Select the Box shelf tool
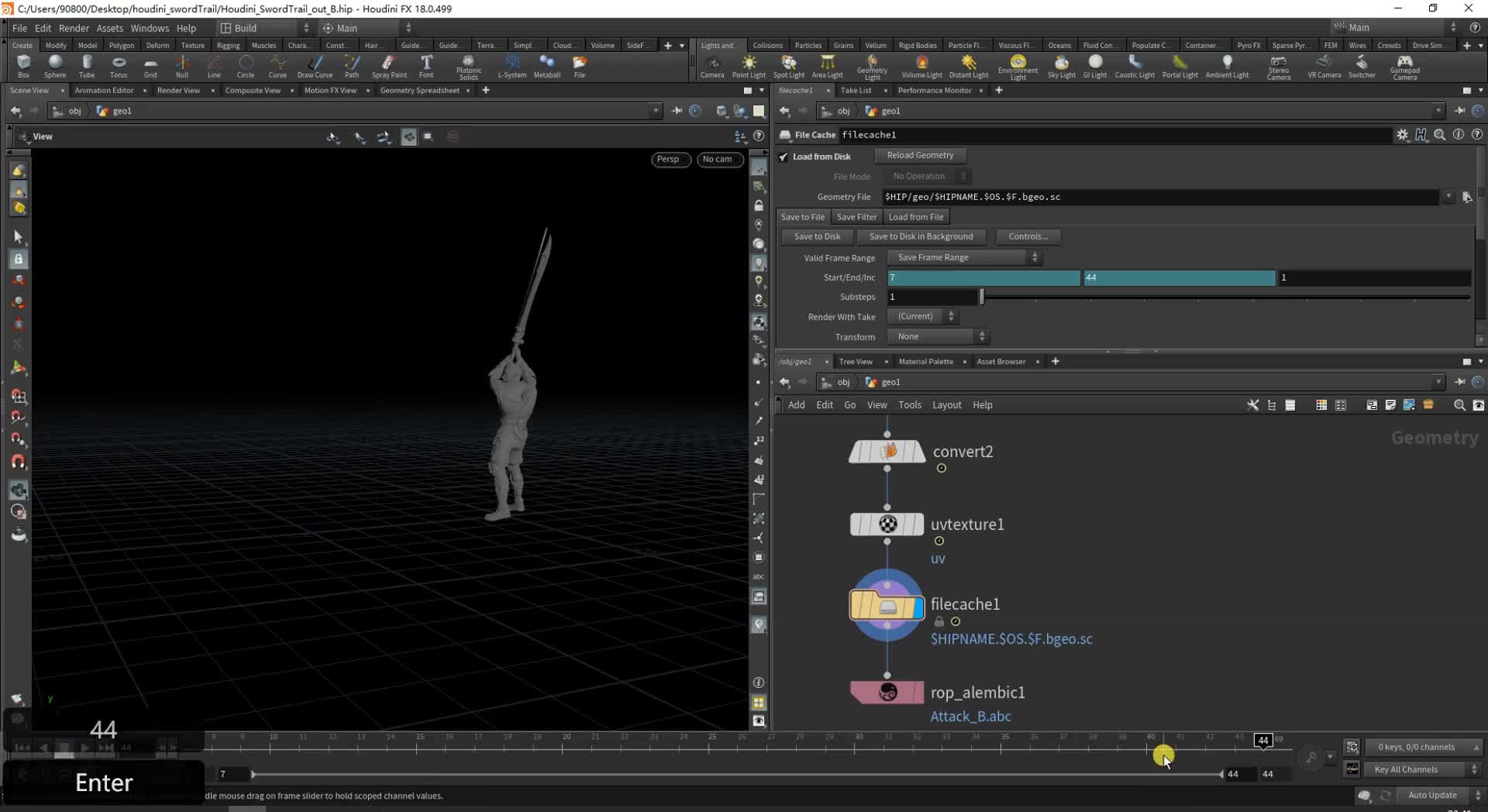The image size is (1488, 812). pyautogui.click(x=23, y=66)
